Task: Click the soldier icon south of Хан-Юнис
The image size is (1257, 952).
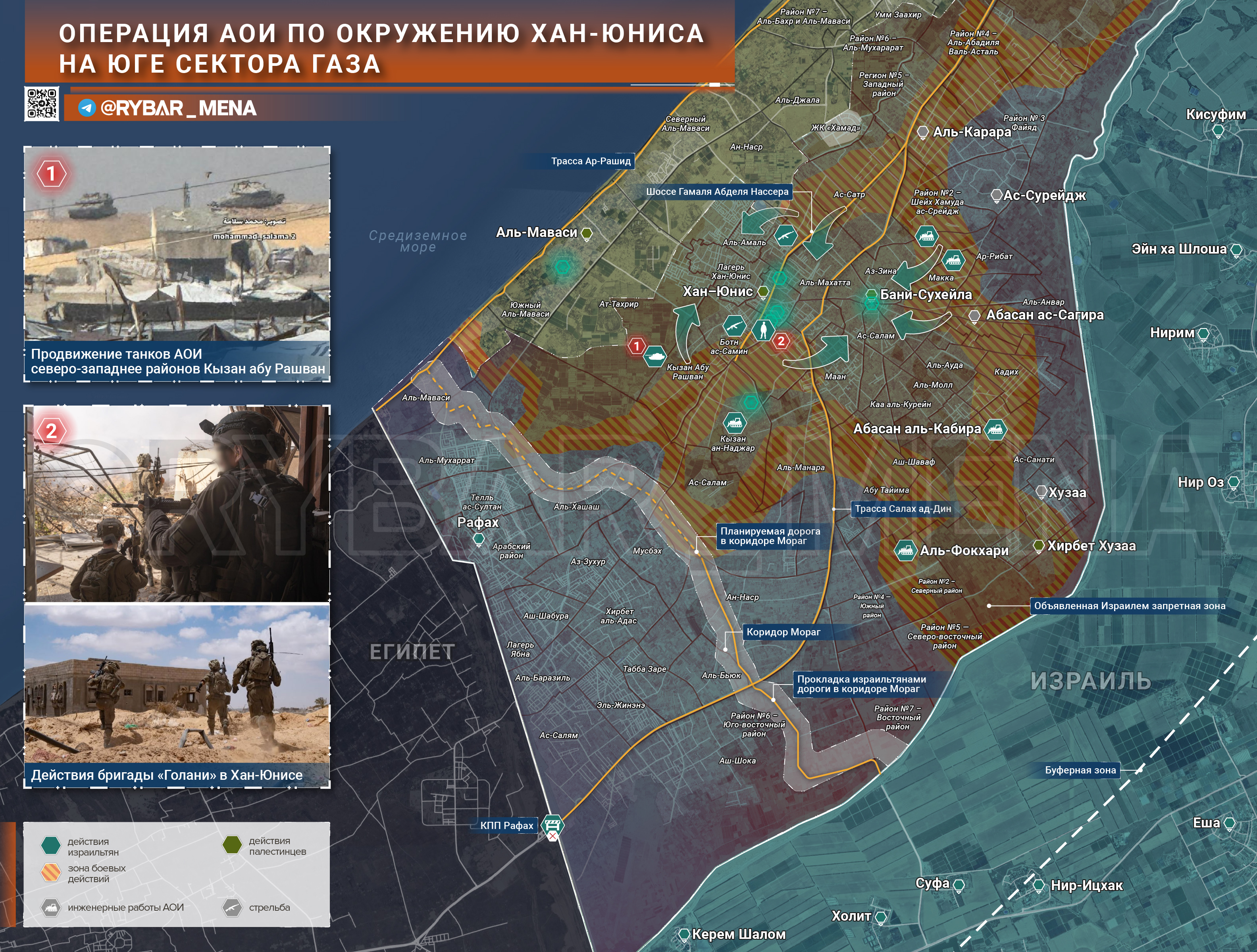Action: click(764, 330)
